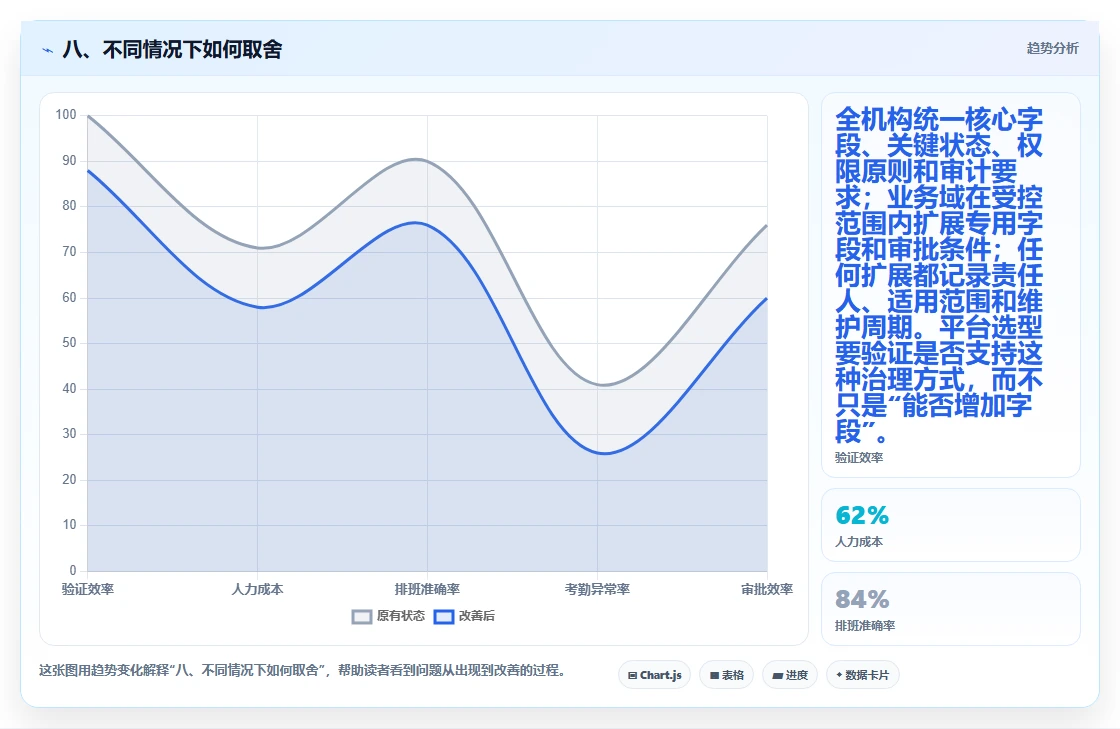Click the chart caption starting 这张图用趋势变化解释

[304, 670]
